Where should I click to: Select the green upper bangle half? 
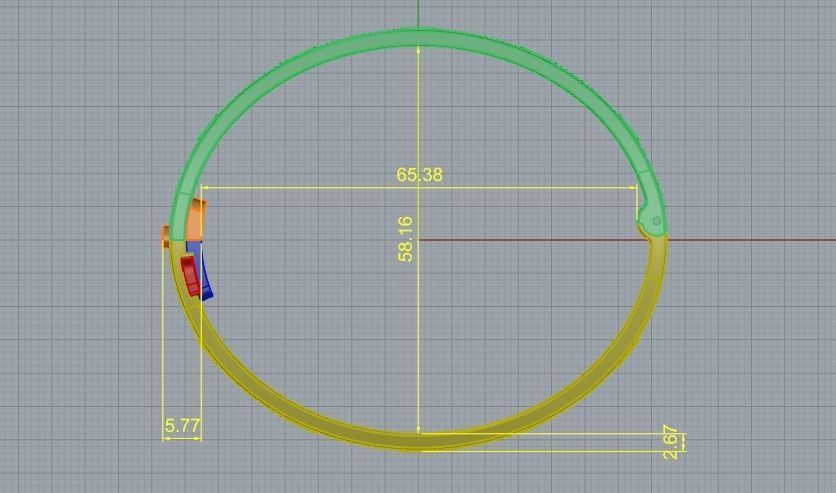click(x=419, y=38)
